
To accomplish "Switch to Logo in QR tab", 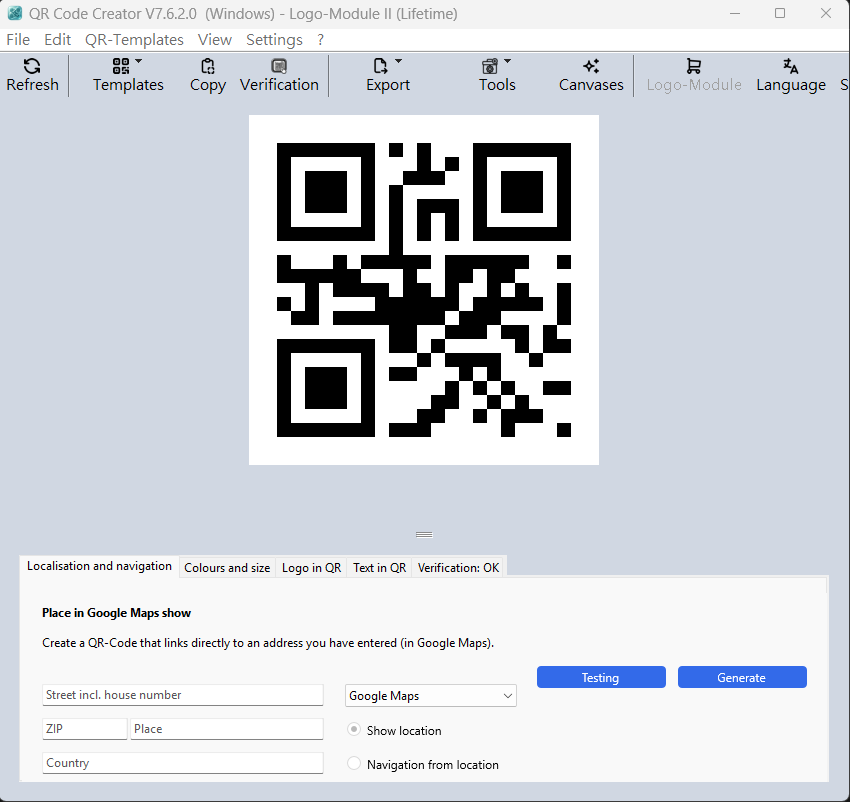I will pyautogui.click(x=311, y=568).
